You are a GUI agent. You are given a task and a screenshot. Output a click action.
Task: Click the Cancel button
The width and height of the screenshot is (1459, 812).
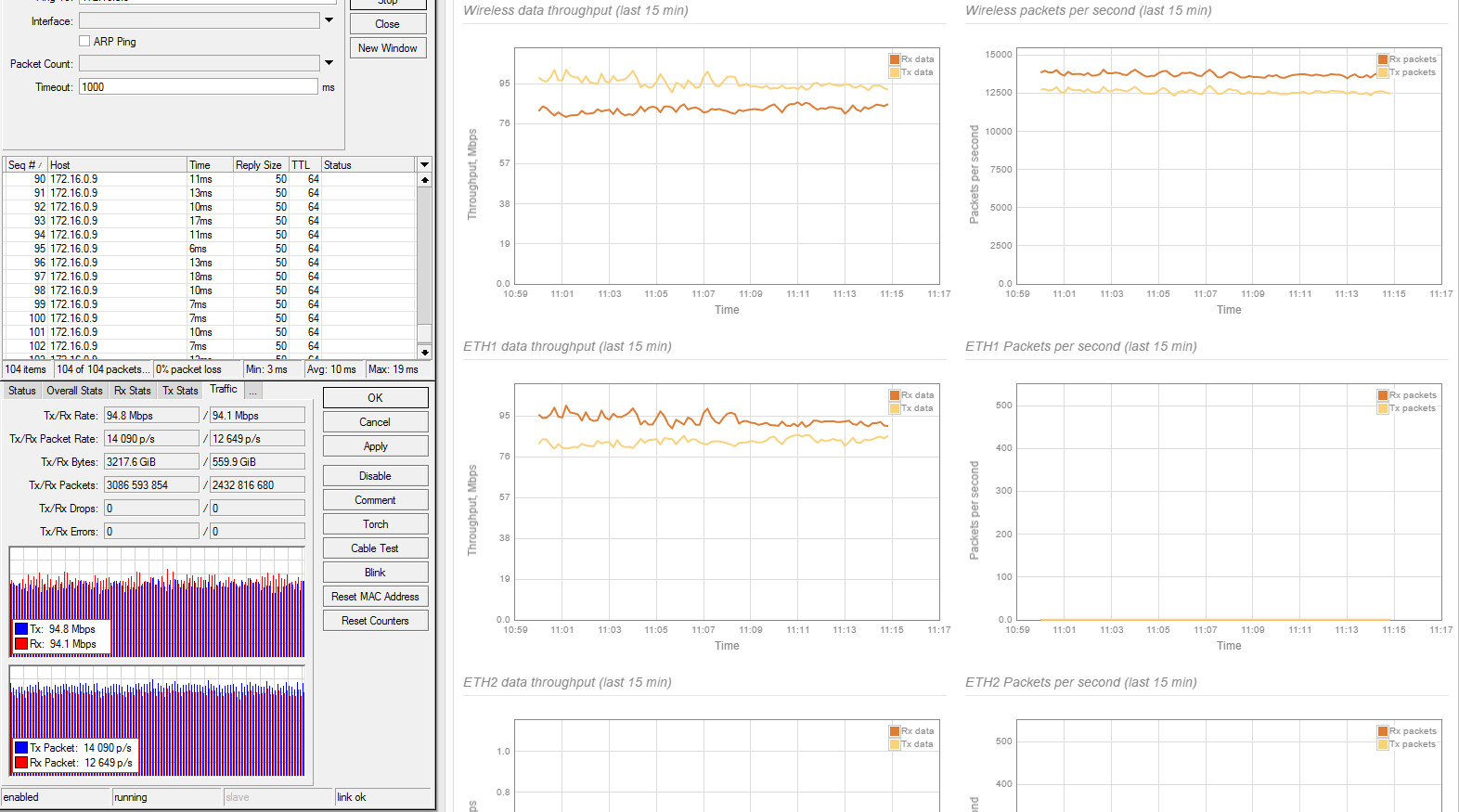(375, 422)
